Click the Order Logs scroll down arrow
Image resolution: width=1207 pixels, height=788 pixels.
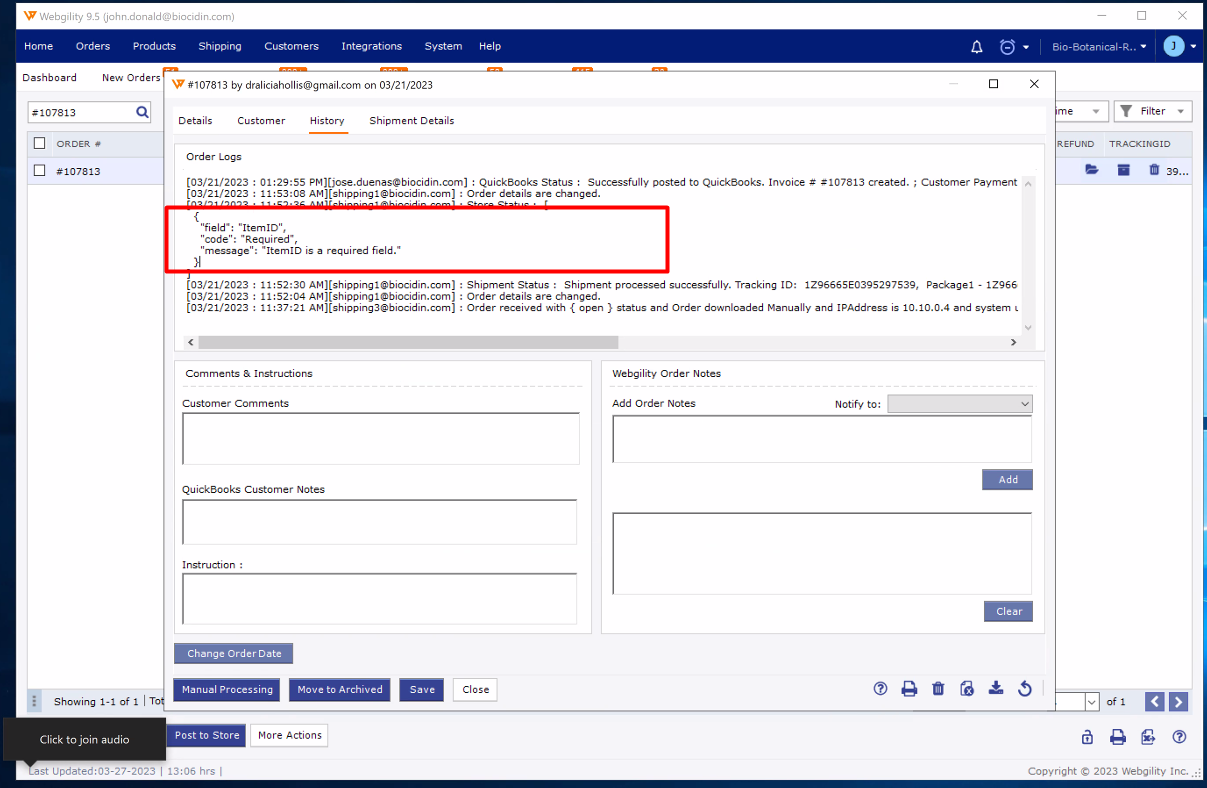[1028, 327]
